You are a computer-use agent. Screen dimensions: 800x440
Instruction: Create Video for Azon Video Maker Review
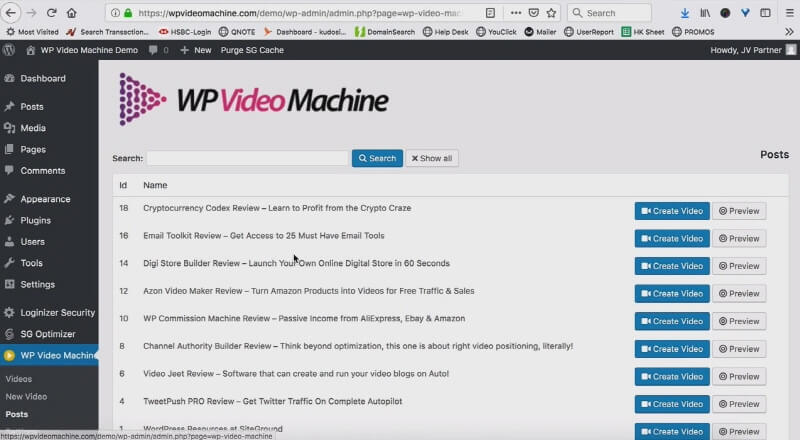point(672,294)
